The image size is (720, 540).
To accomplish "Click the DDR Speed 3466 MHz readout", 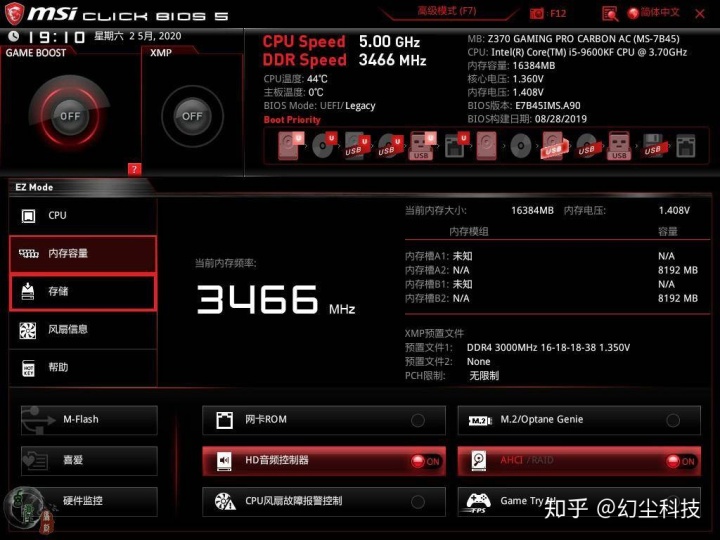I will (344, 60).
